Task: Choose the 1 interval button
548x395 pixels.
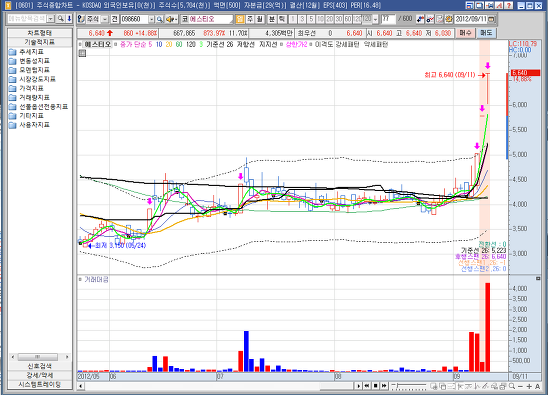Action: pos(293,19)
